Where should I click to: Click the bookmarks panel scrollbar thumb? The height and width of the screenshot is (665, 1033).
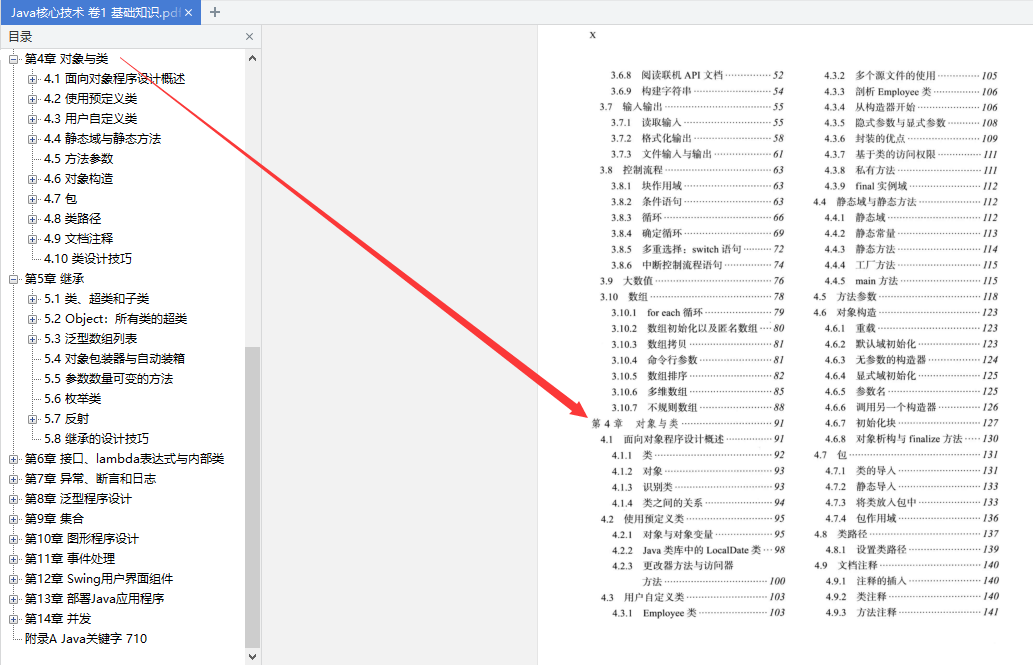(252, 498)
